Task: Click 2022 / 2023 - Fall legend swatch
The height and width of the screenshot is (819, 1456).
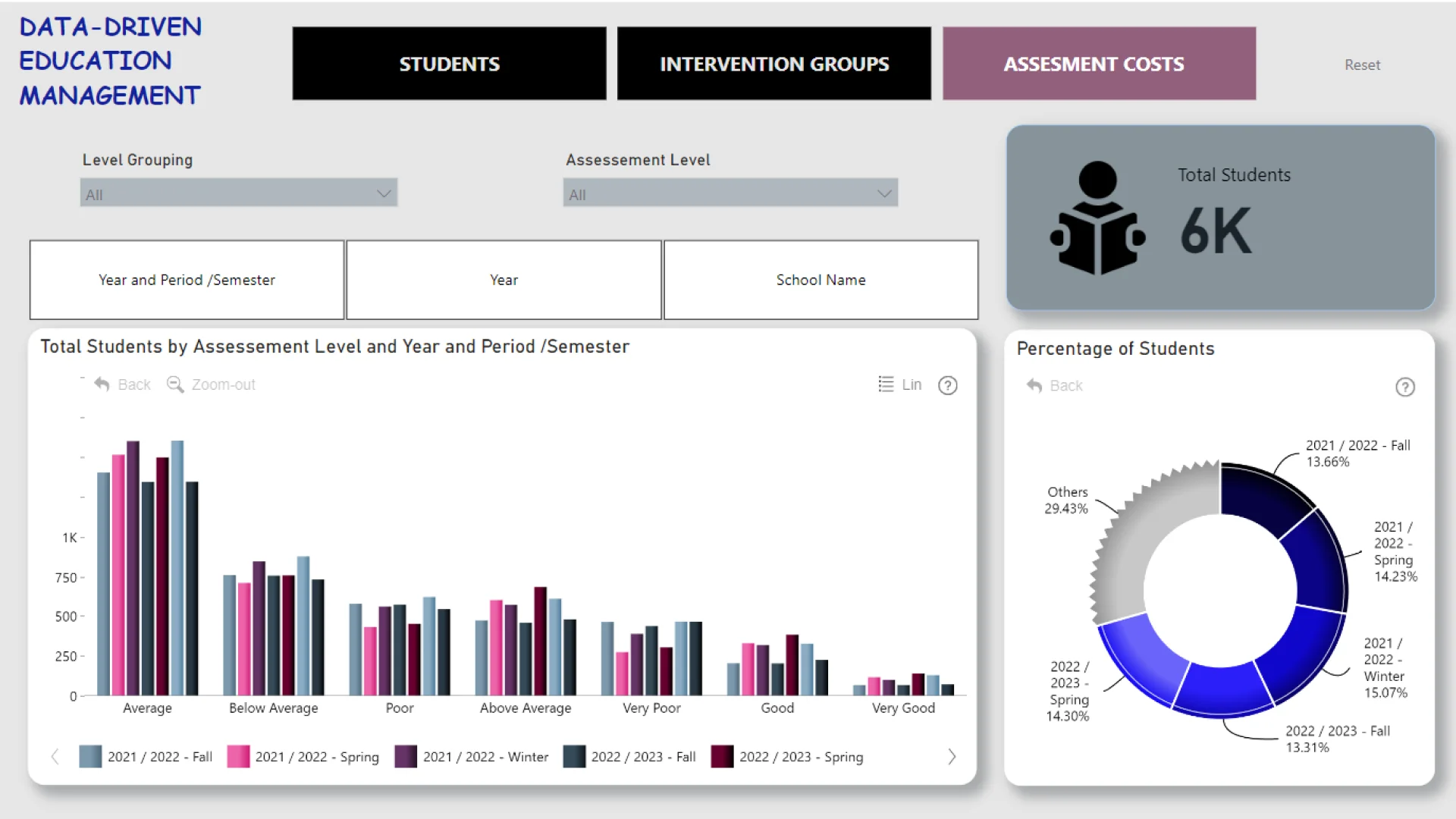Action: pyautogui.click(x=574, y=756)
